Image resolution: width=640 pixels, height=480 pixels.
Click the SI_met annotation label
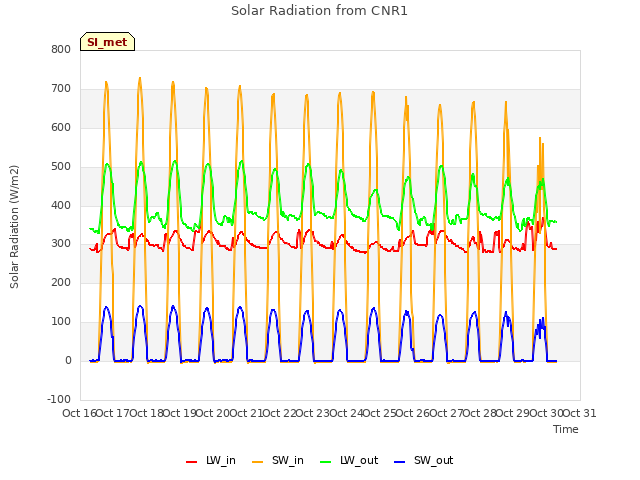coord(107,42)
